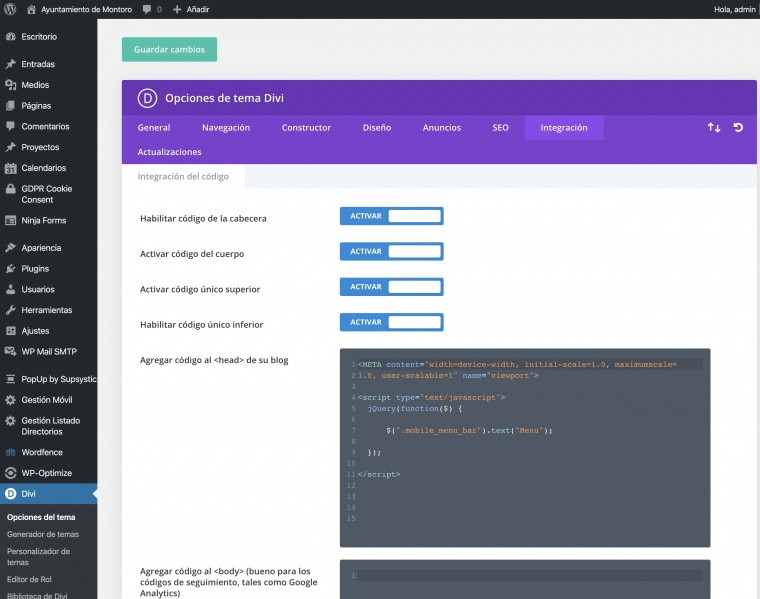Toggle Activar código único superior
This screenshot has height=599, width=760.
pyautogui.click(x=391, y=287)
